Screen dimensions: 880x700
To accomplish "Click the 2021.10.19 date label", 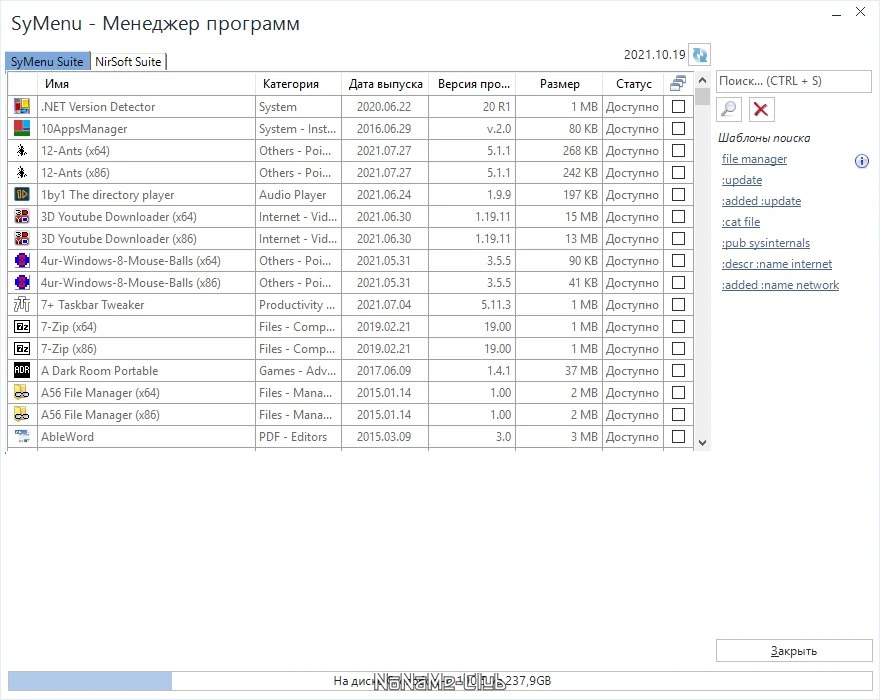I will [x=654, y=54].
